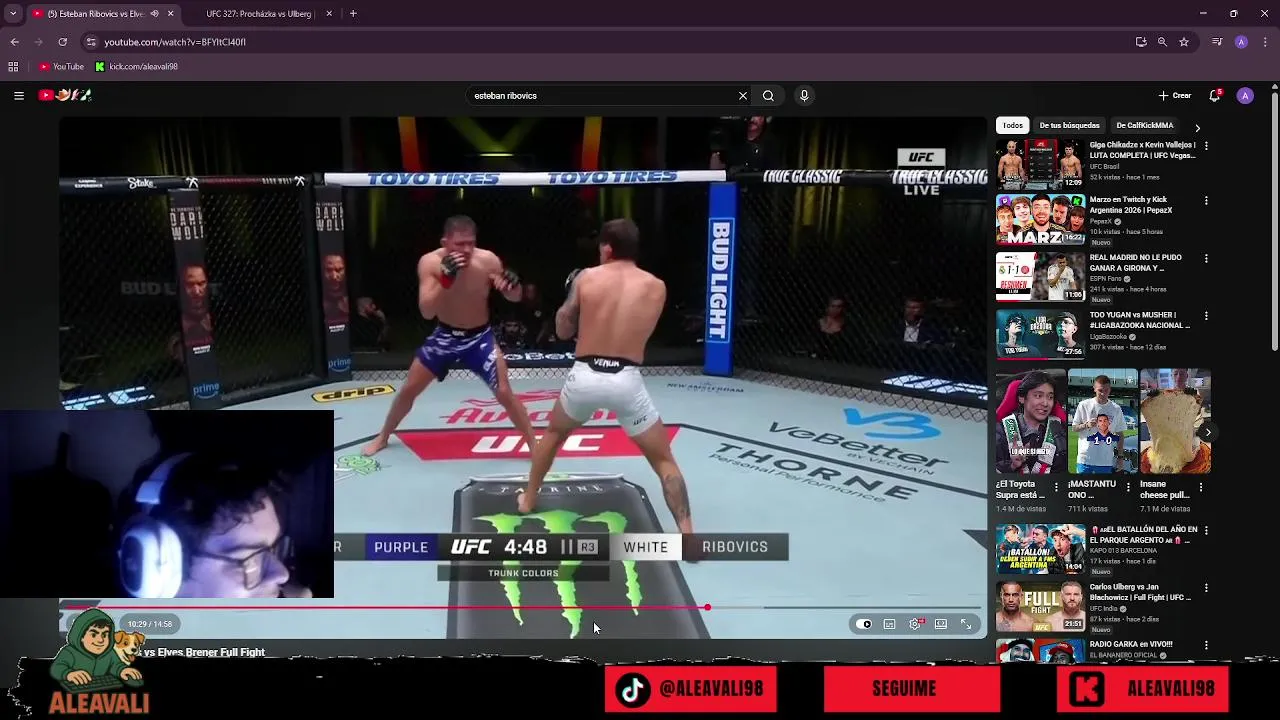The width and height of the screenshot is (1280, 720).
Task: Open options for El Batallón del Año video
Action: [1206, 530]
